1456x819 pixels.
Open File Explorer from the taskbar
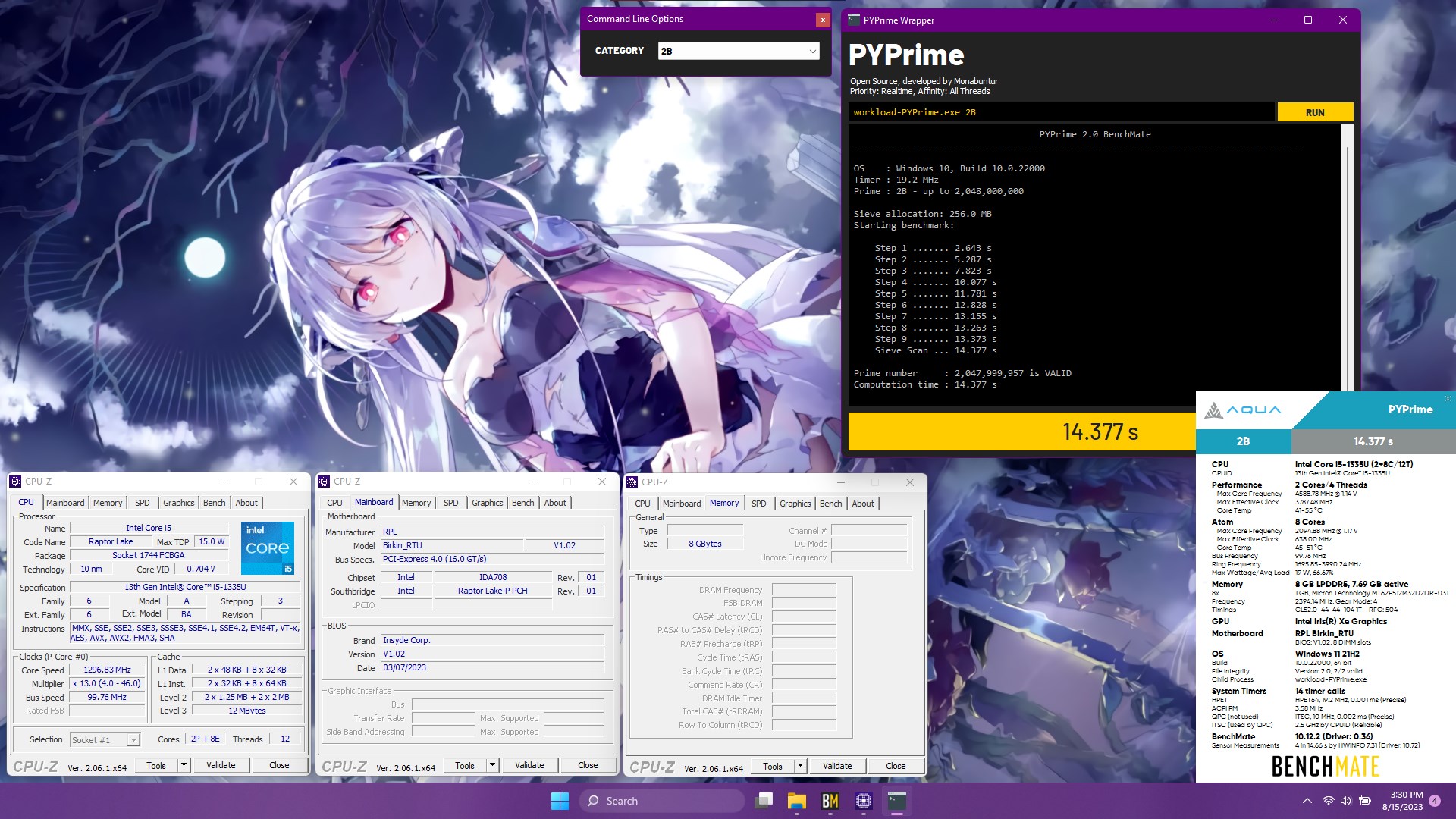click(796, 801)
